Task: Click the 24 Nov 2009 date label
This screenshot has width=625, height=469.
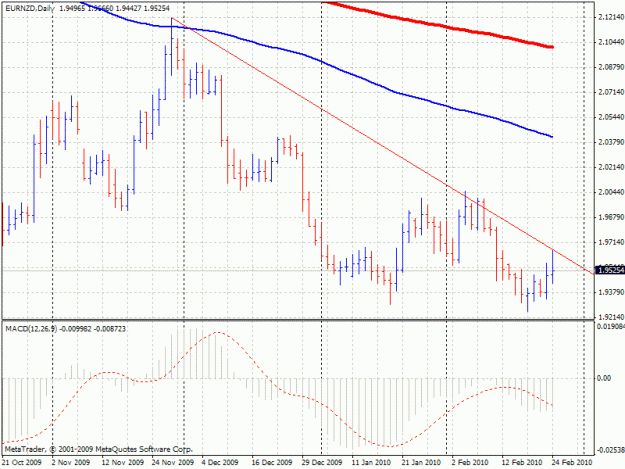Action: [x=173, y=462]
